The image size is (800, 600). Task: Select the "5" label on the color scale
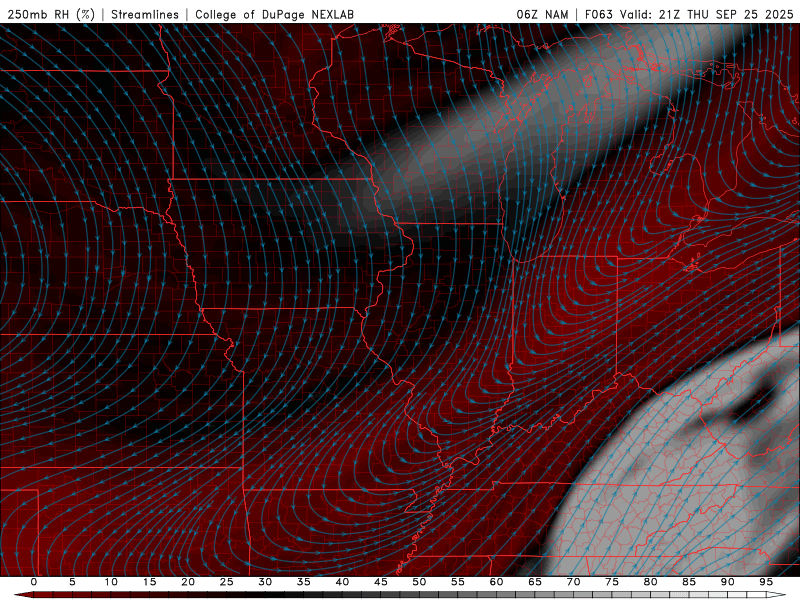(72, 582)
